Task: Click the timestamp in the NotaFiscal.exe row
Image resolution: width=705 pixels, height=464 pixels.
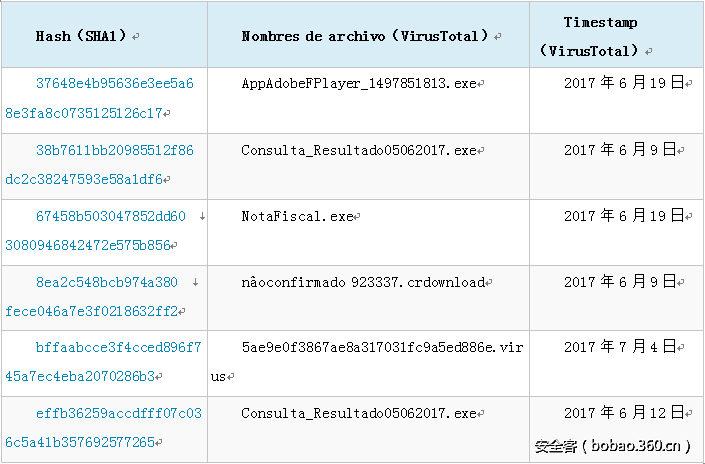Action: [x=623, y=216]
